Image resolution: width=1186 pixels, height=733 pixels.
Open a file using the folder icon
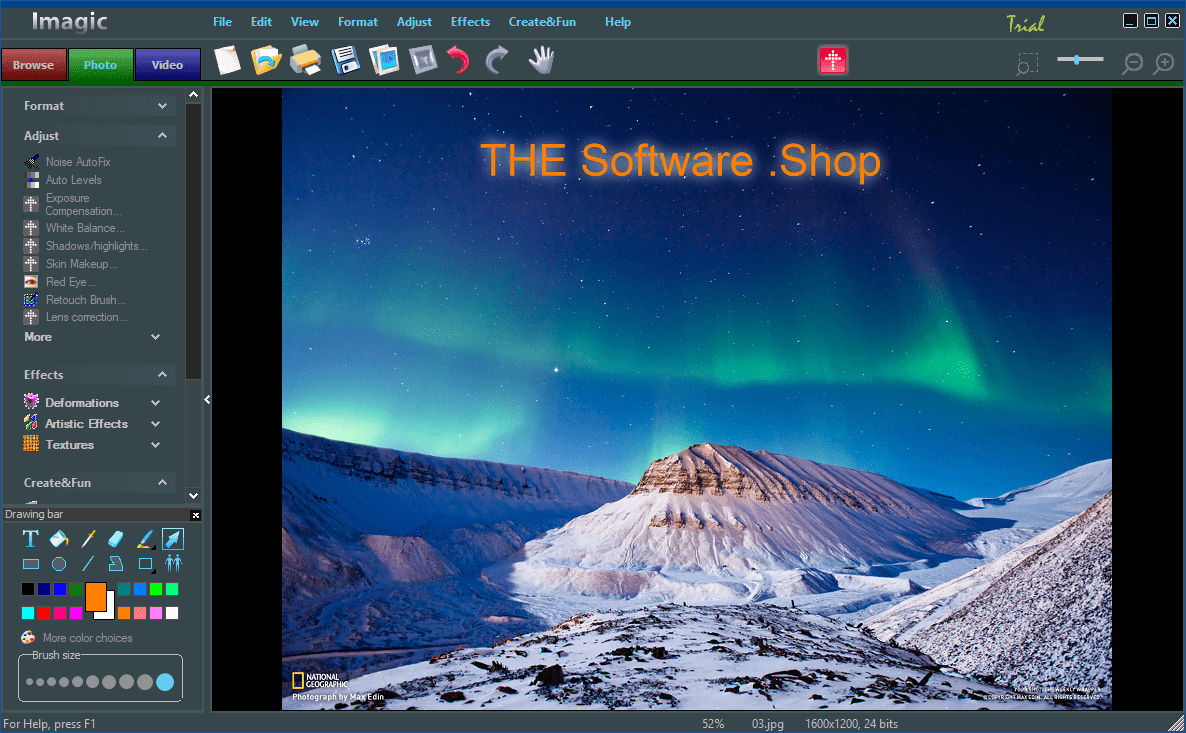tap(266, 61)
